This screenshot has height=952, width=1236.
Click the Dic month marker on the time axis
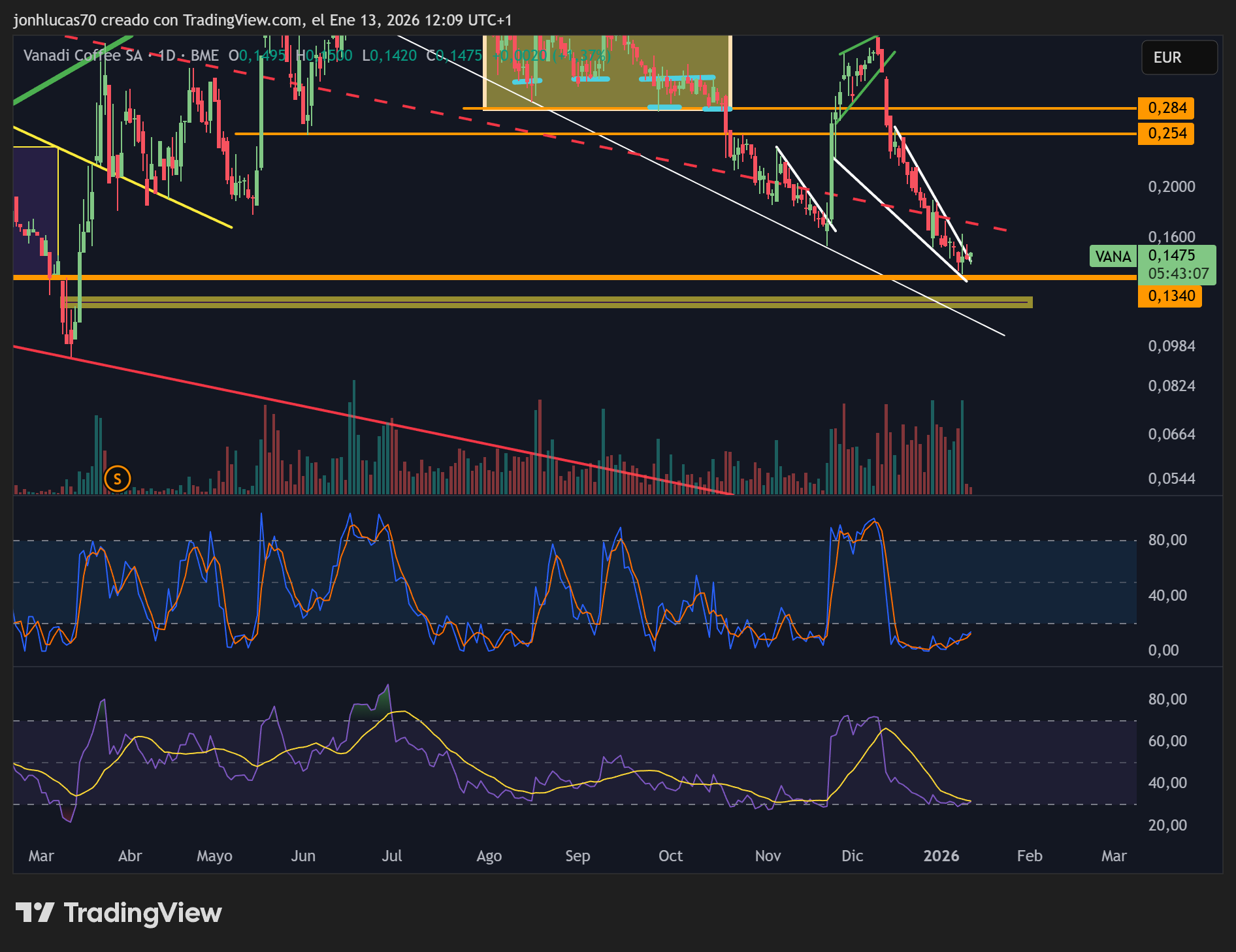click(x=852, y=855)
